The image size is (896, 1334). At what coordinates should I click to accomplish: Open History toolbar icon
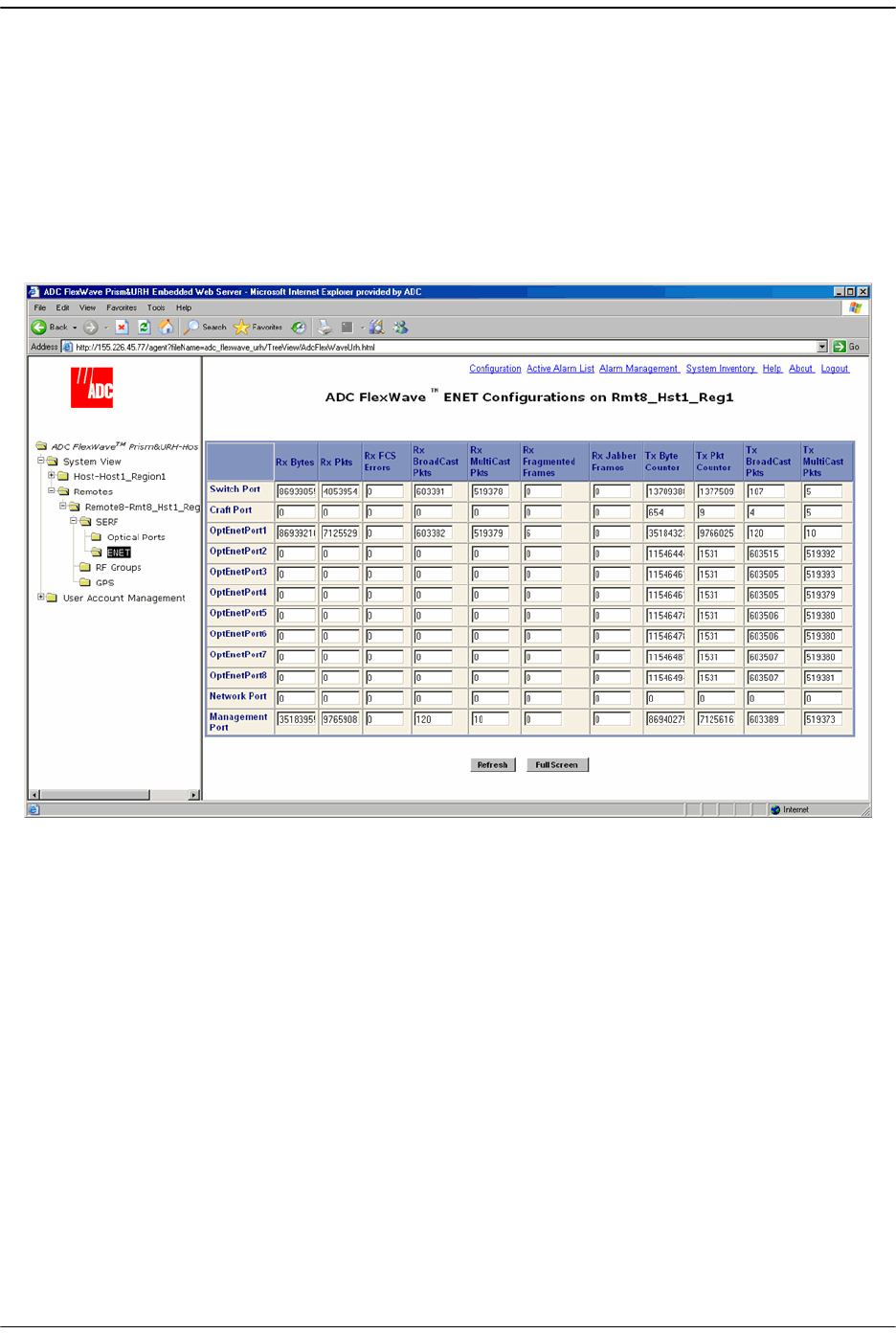tap(299, 328)
